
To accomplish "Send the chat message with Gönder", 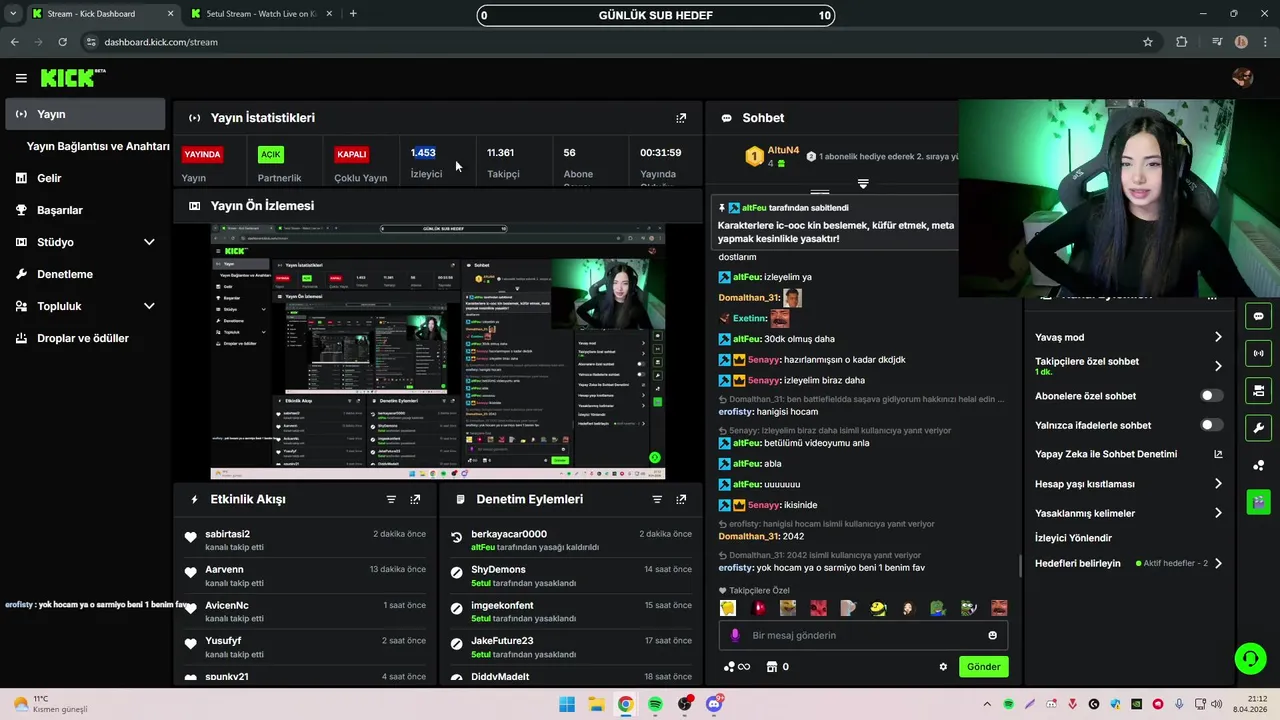I will [983, 667].
